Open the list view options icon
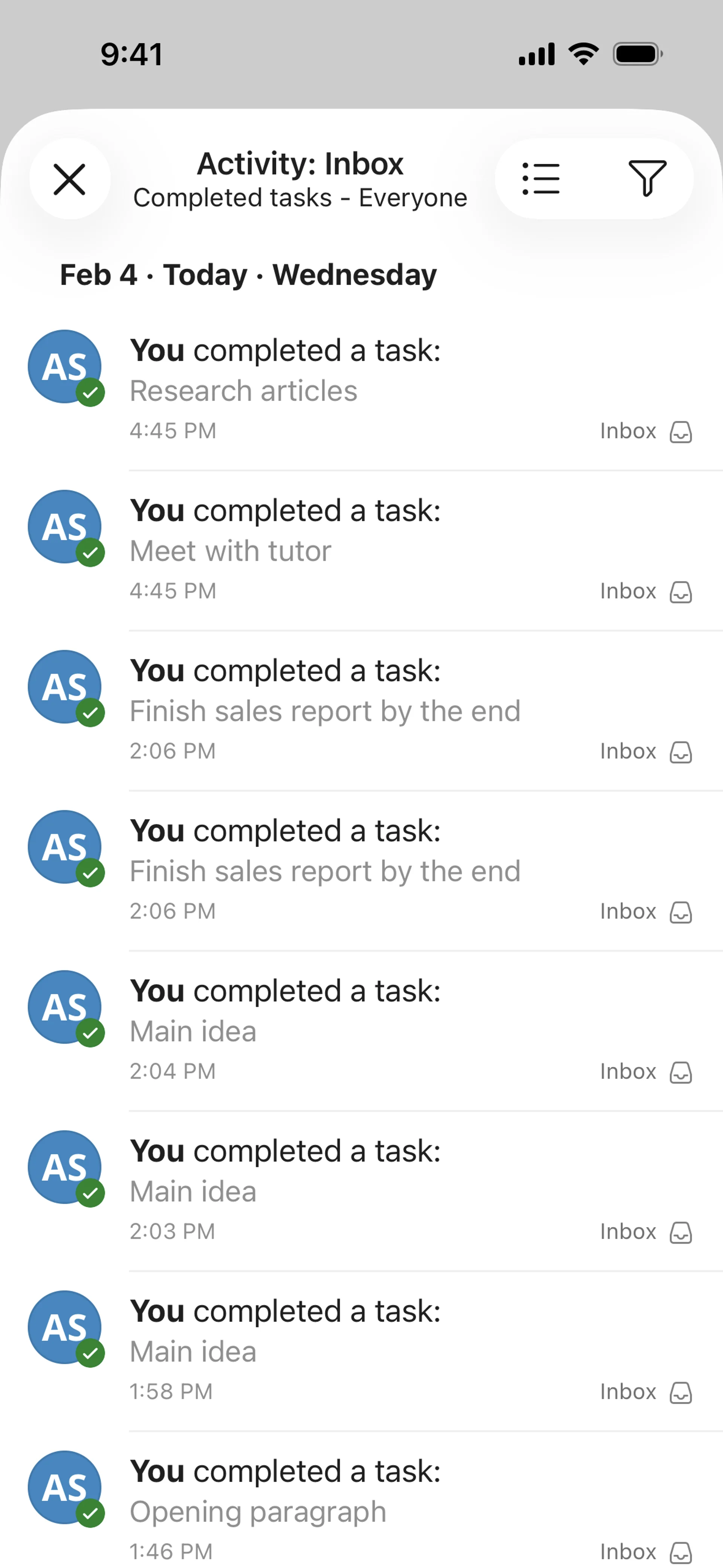This screenshot has height=1568, width=723. point(541,179)
